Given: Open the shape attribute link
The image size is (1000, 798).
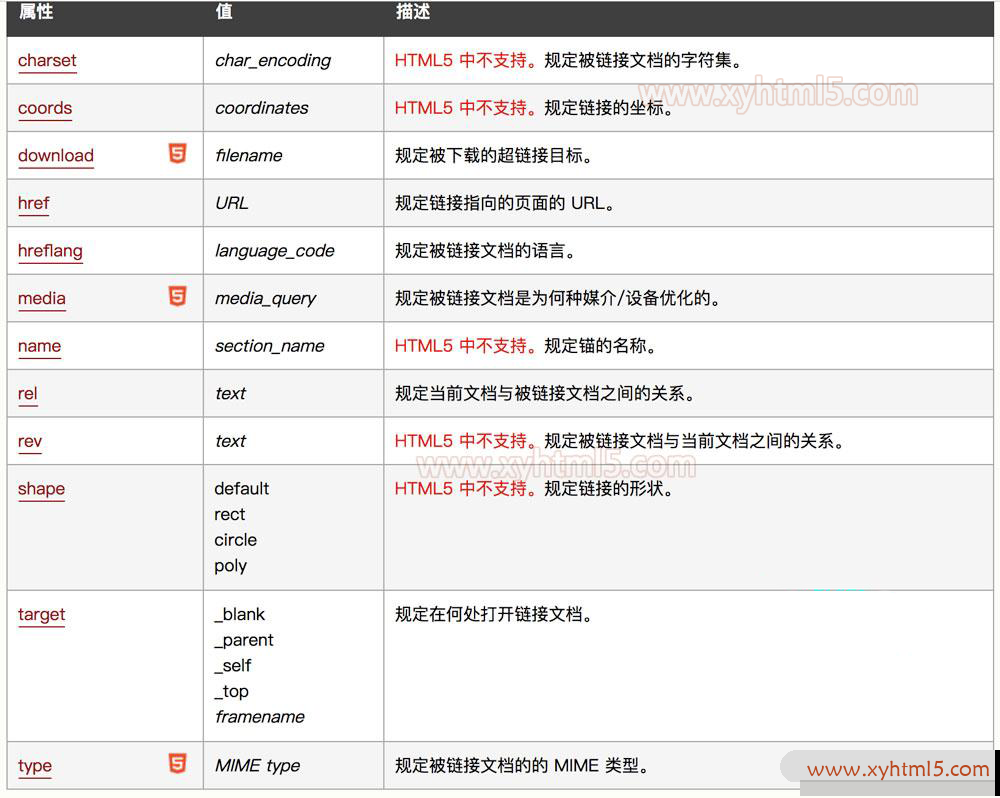Looking at the screenshot, I should 41,489.
